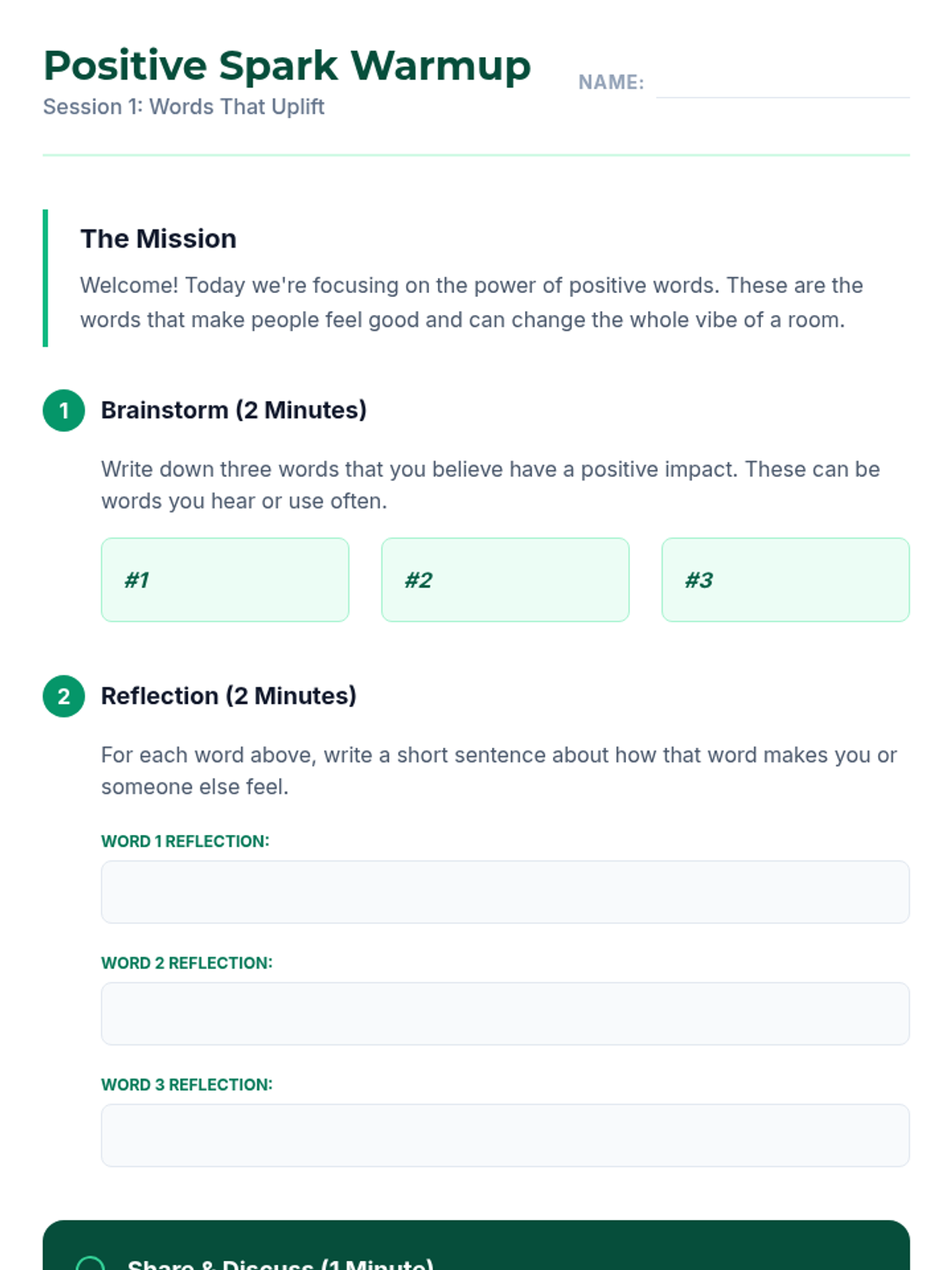Viewport: 952px width, 1270px height.
Task: Click the Session 1: Words That Uplift subtitle
Action: pos(183,106)
